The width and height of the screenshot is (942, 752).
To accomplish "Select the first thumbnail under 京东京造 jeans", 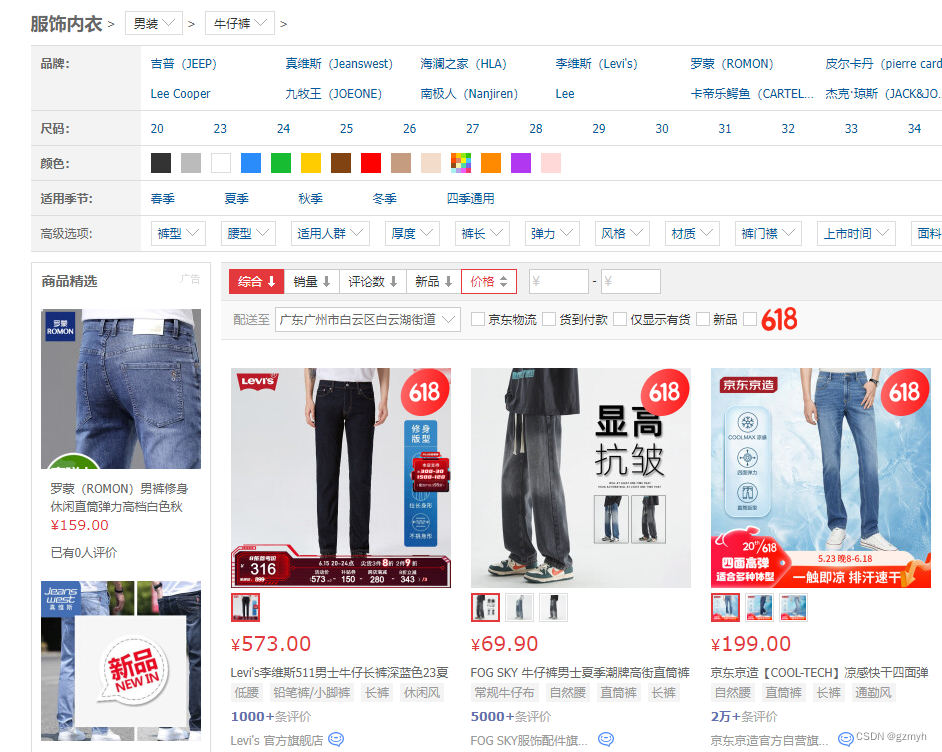I will pos(726,607).
